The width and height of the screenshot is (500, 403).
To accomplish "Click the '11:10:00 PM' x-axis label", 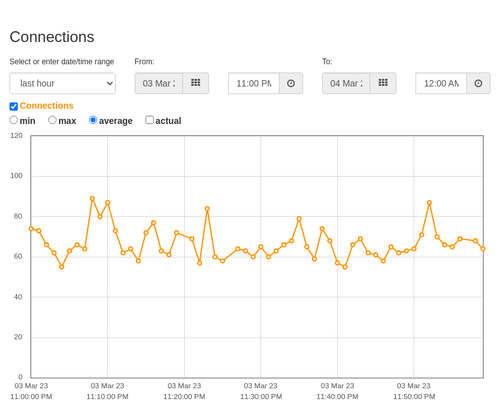I will click(x=107, y=397).
